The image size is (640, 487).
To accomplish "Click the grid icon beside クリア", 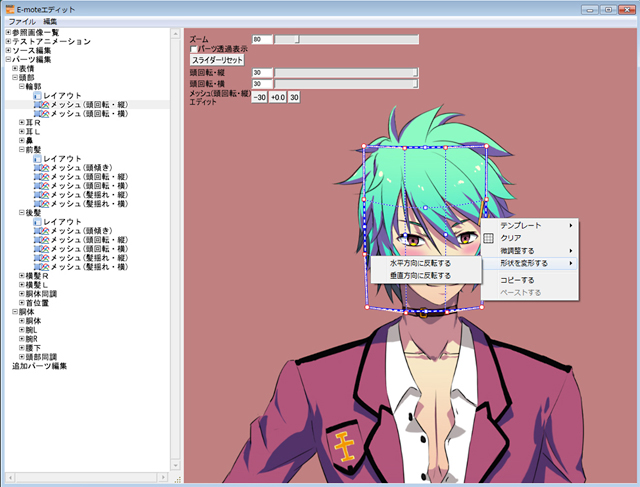I will tap(488, 238).
